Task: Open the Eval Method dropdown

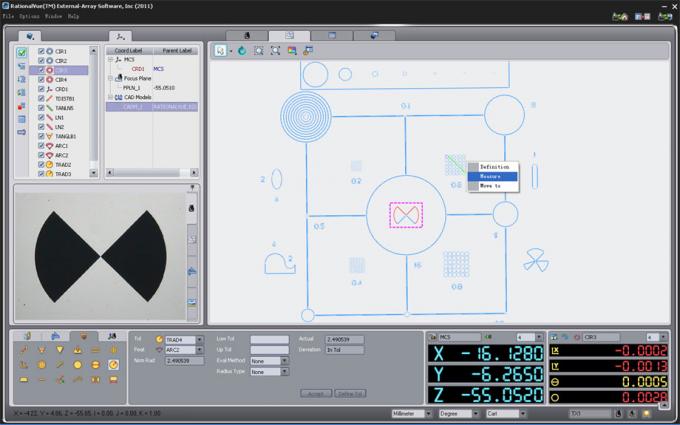Action: click(269, 361)
